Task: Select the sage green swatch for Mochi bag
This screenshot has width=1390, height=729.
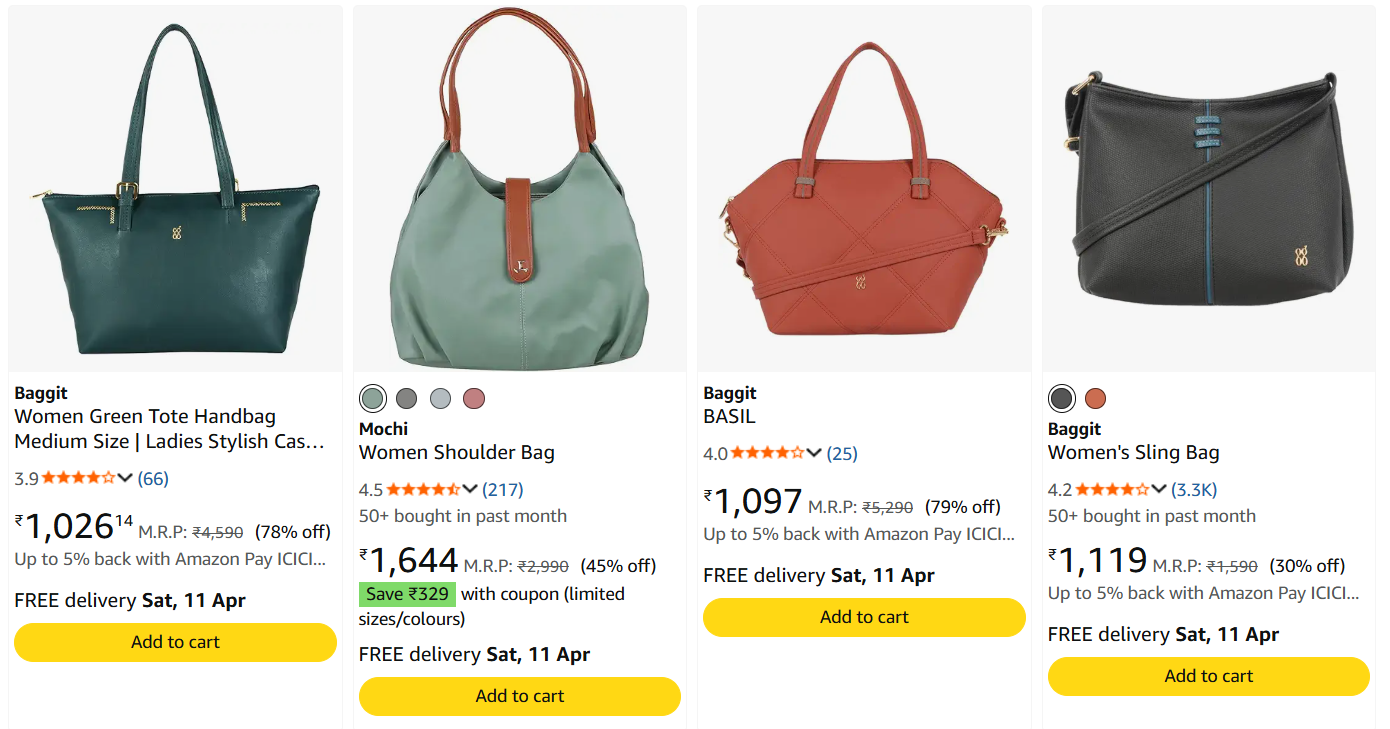Action: [x=372, y=398]
